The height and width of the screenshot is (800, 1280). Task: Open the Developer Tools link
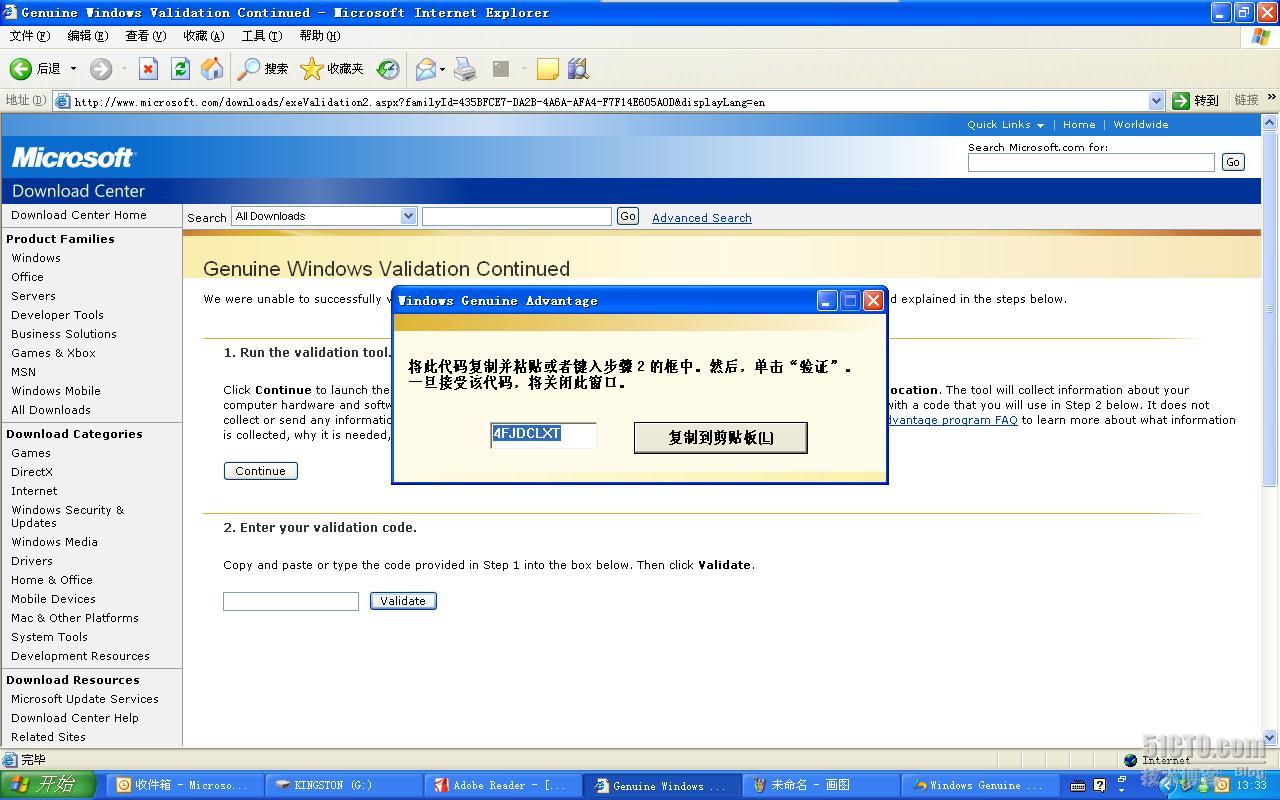pos(57,315)
